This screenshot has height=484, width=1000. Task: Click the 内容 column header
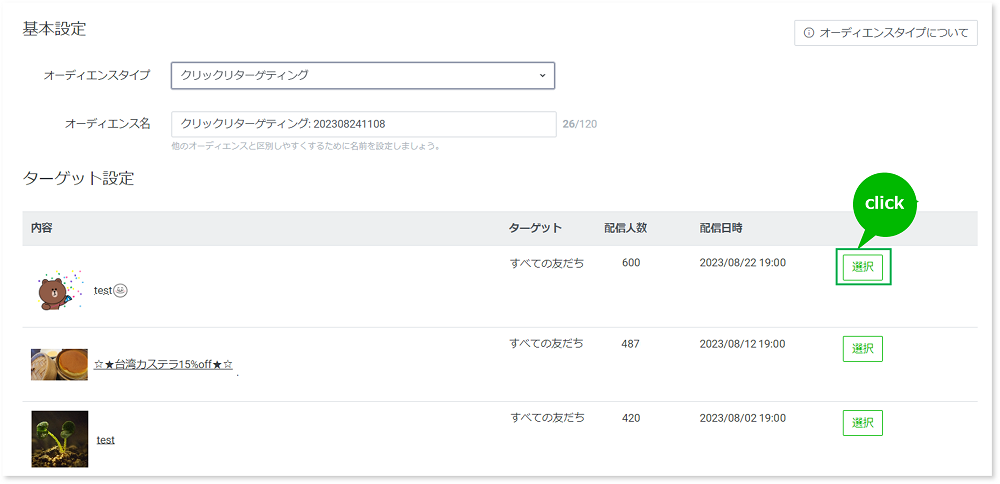[41, 228]
